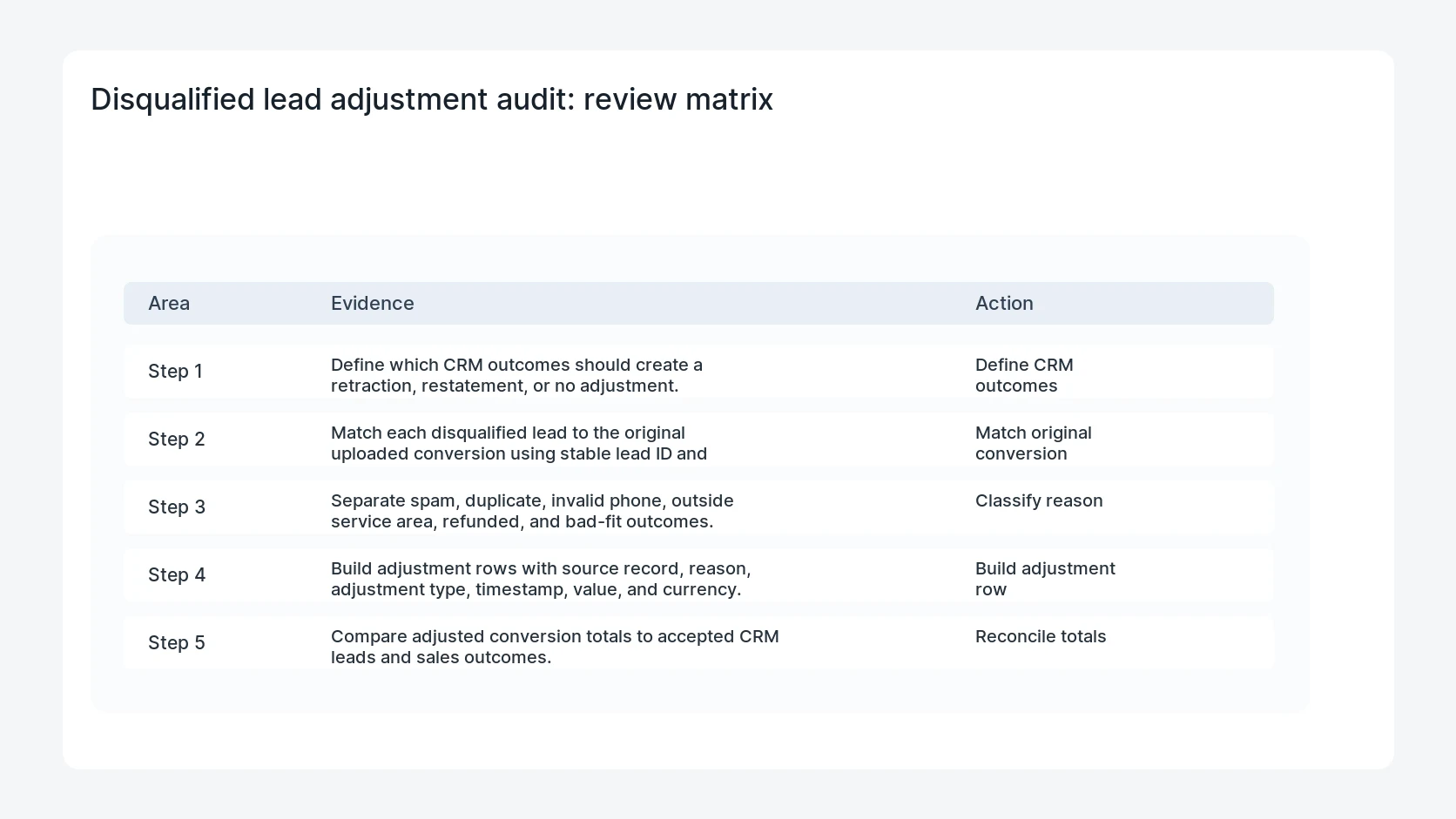Click the 'Step 1' row label

click(175, 371)
